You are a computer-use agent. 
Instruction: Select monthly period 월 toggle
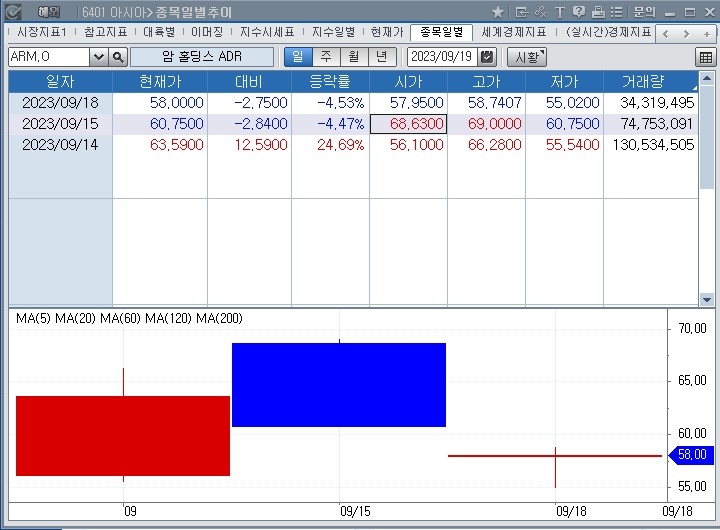coord(354,57)
